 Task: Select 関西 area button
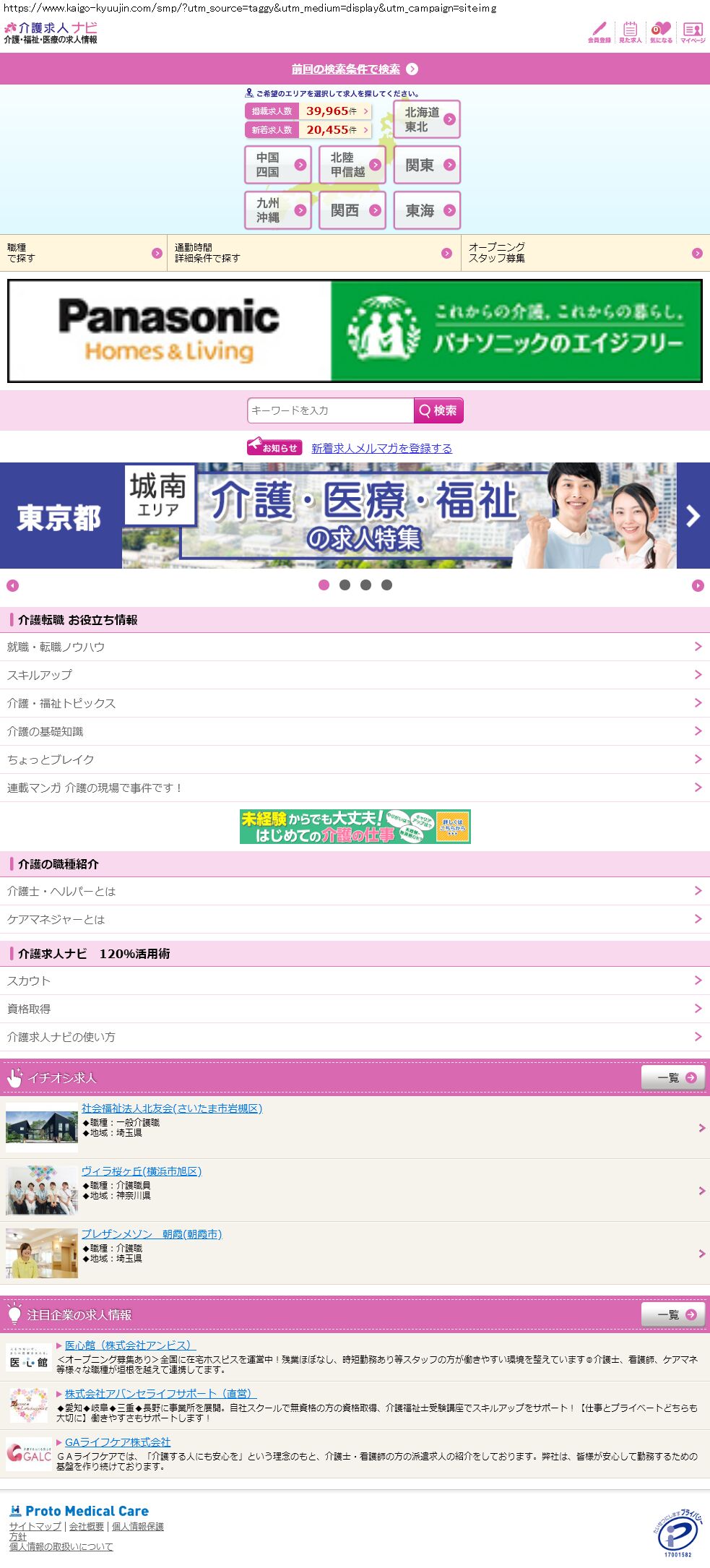click(x=352, y=210)
